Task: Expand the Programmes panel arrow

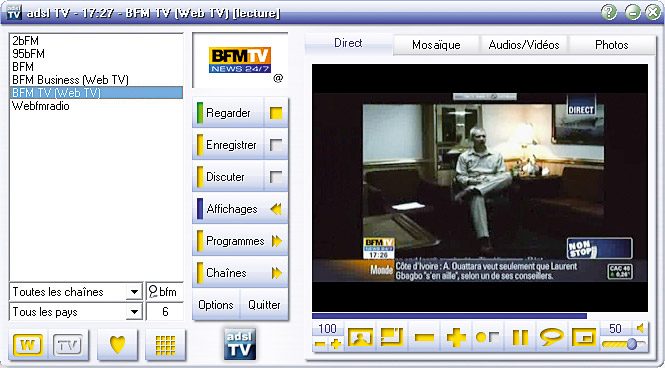Action: click(x=277, y=241)
